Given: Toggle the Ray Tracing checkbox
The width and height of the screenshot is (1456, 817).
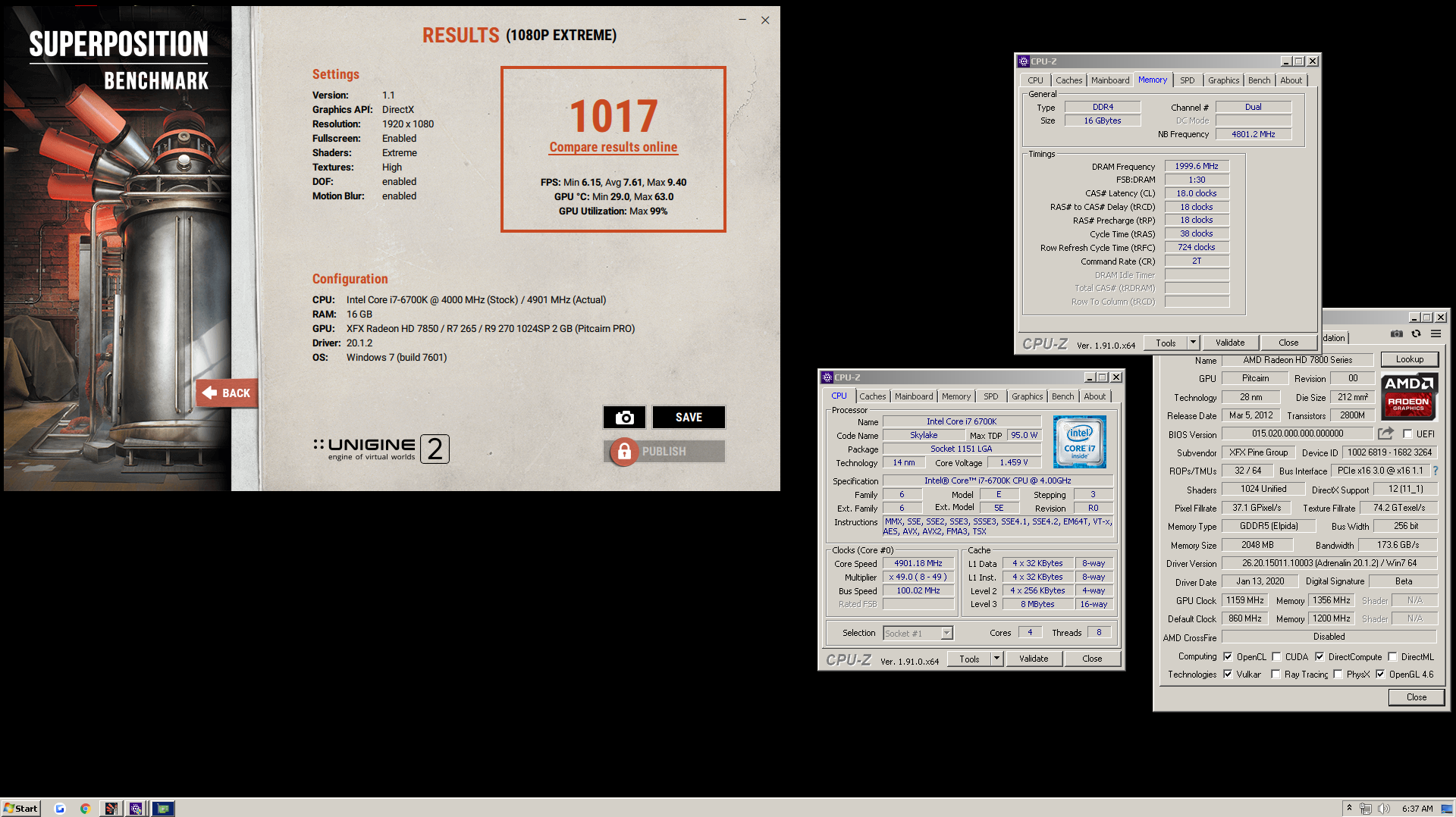Looking at the screenshot, I should pyautogui.click(x=1276, y=675).
